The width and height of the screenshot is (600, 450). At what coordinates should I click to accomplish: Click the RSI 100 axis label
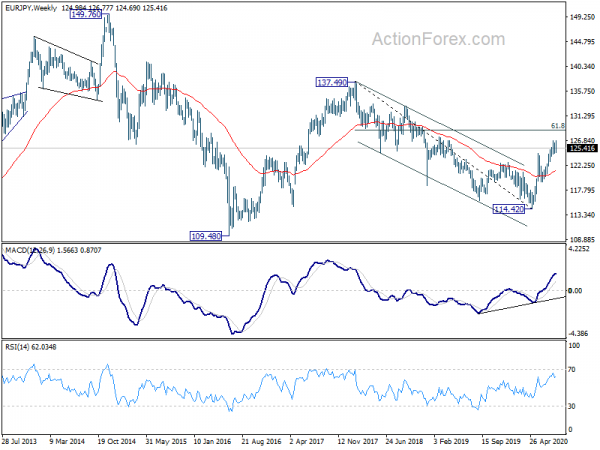pos(575,346)
